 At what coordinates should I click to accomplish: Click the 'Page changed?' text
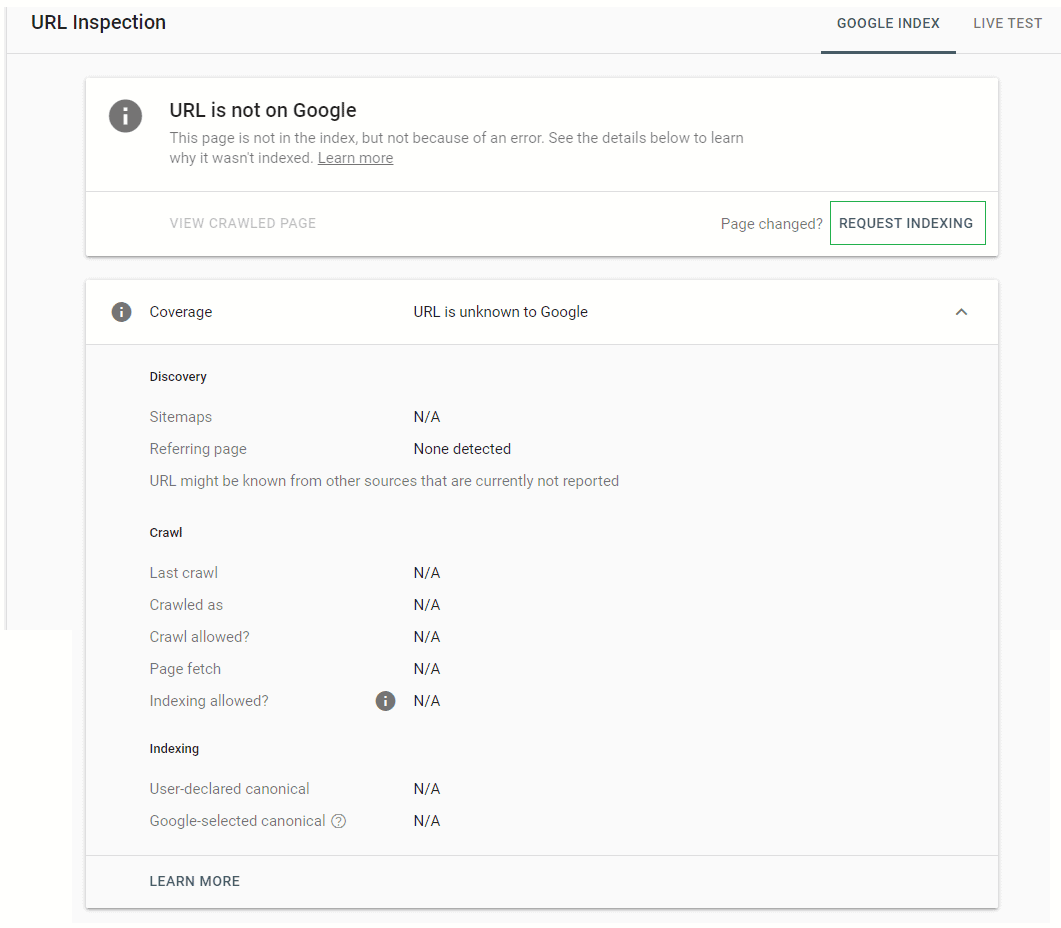point(771,224)
